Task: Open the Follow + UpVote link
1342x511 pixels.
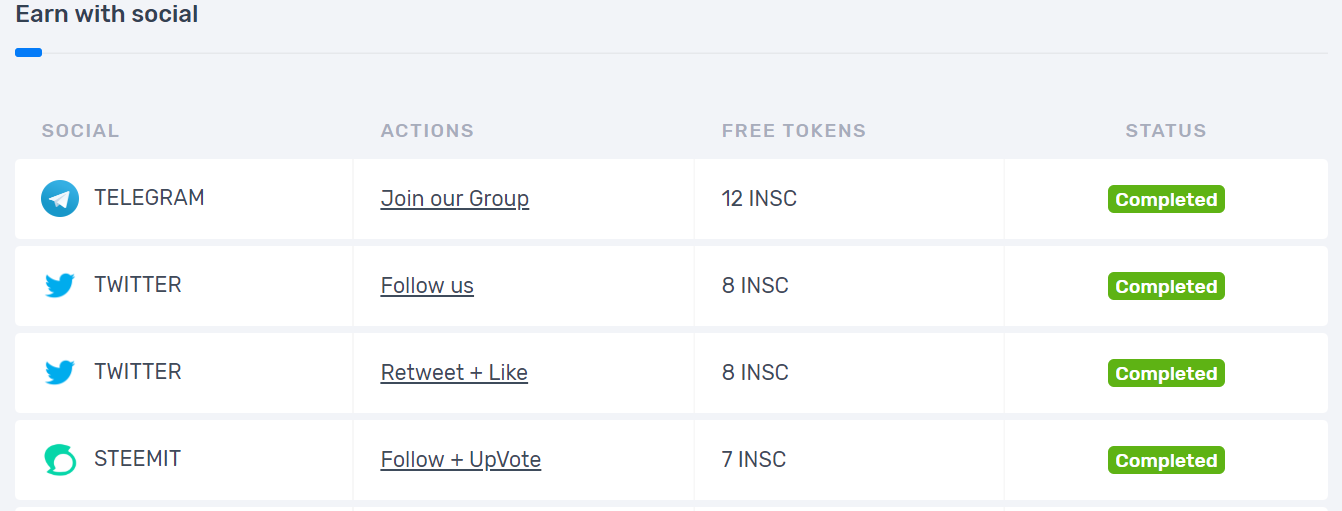Action: point(461,460)
